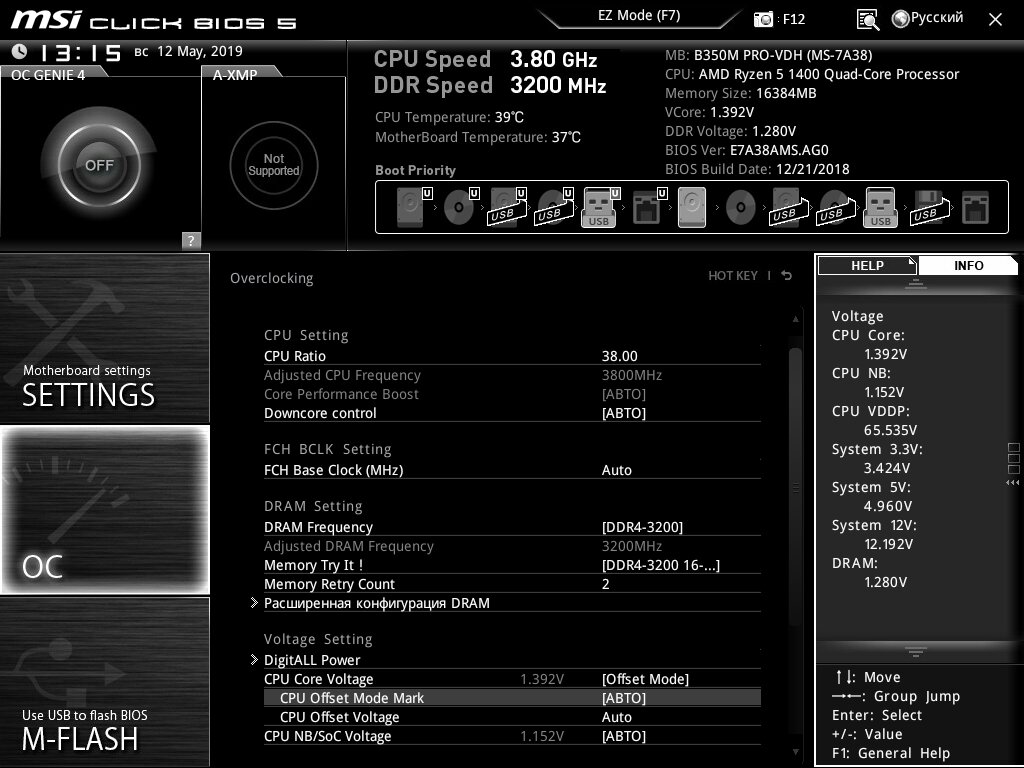
Task: Click the info panel bottom grip handle
Action: pos(916,651)
